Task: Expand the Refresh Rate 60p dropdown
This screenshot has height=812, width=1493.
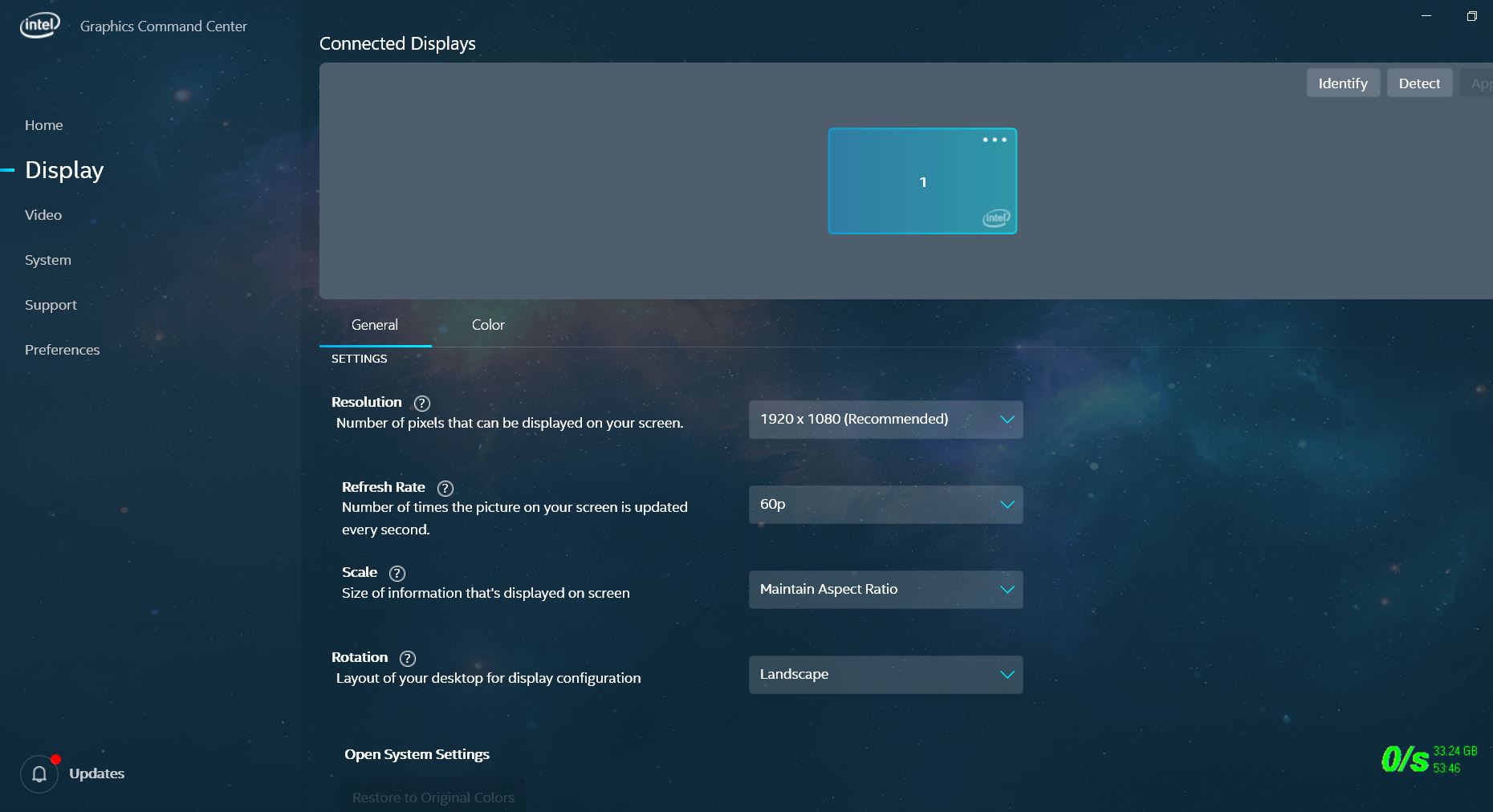Action: 885,505
